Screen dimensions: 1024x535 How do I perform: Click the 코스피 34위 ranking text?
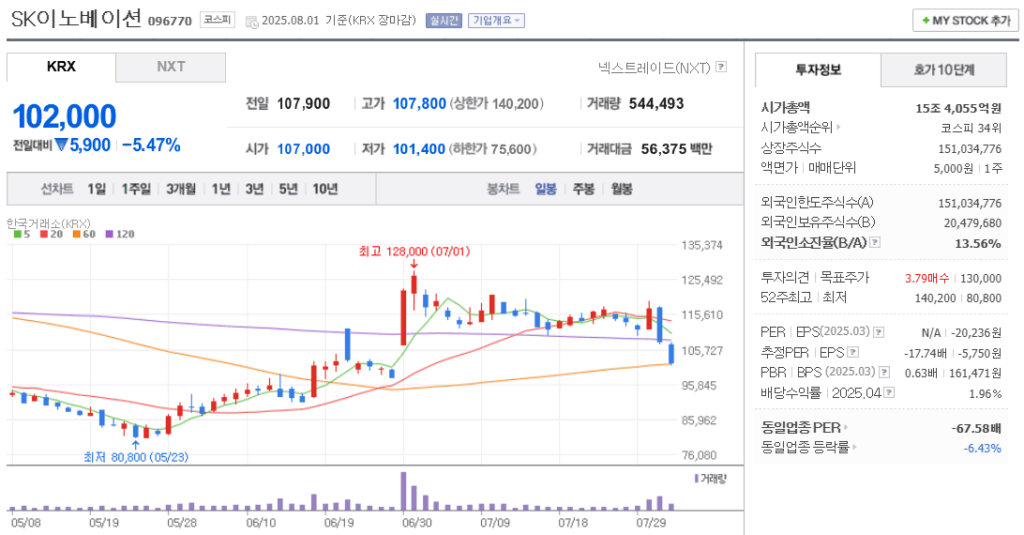pos(971,128)
